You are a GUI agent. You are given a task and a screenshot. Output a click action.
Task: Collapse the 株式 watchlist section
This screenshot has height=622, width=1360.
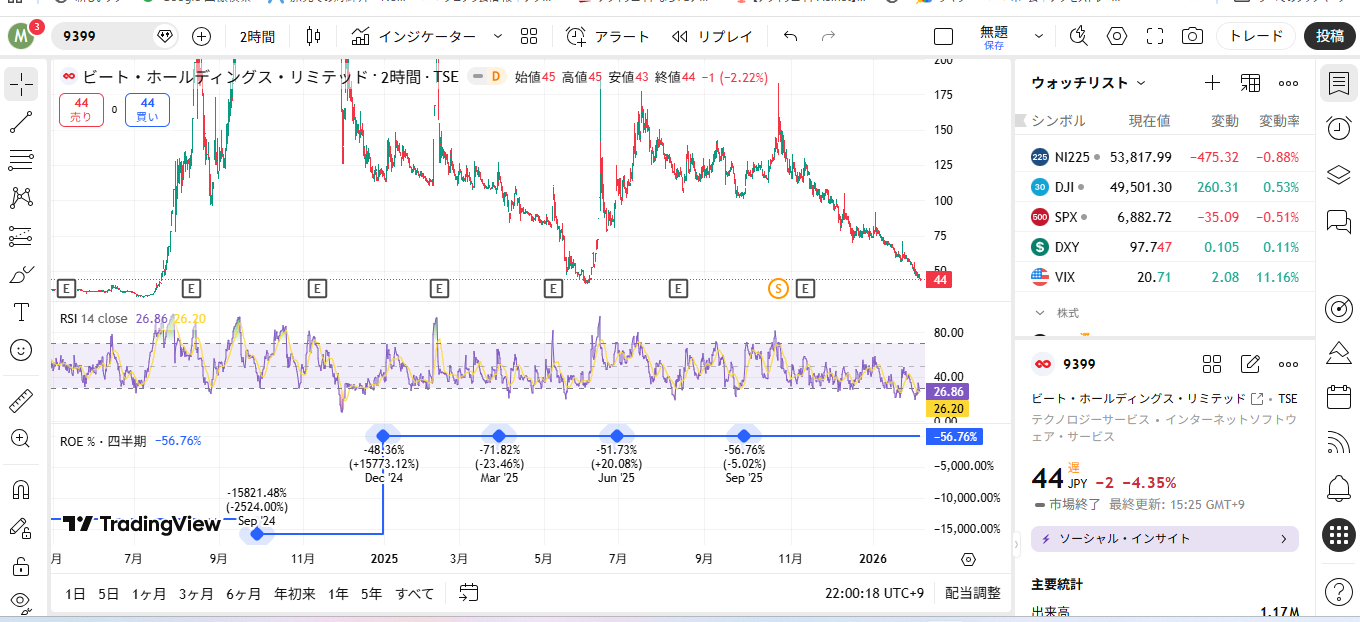click(1039, 313)
